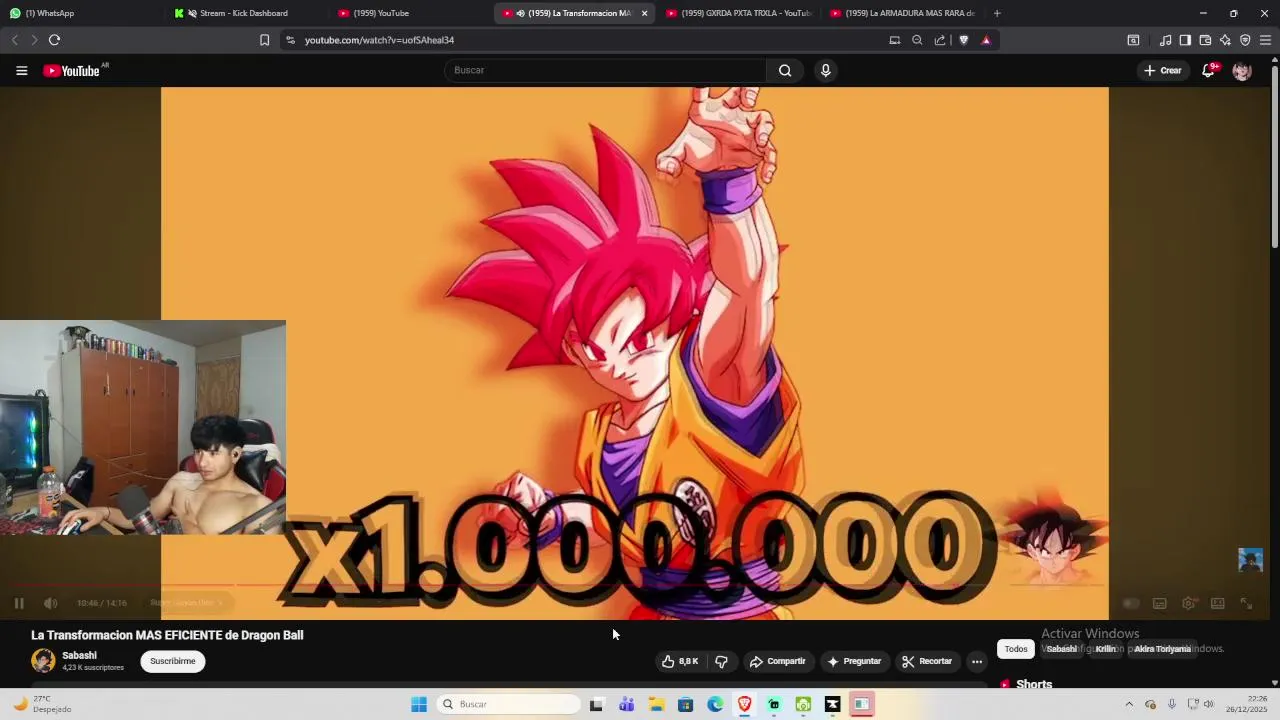Select the Todos filter chip
This screenshot has height=720, width=1280.
click(1016, 649)
